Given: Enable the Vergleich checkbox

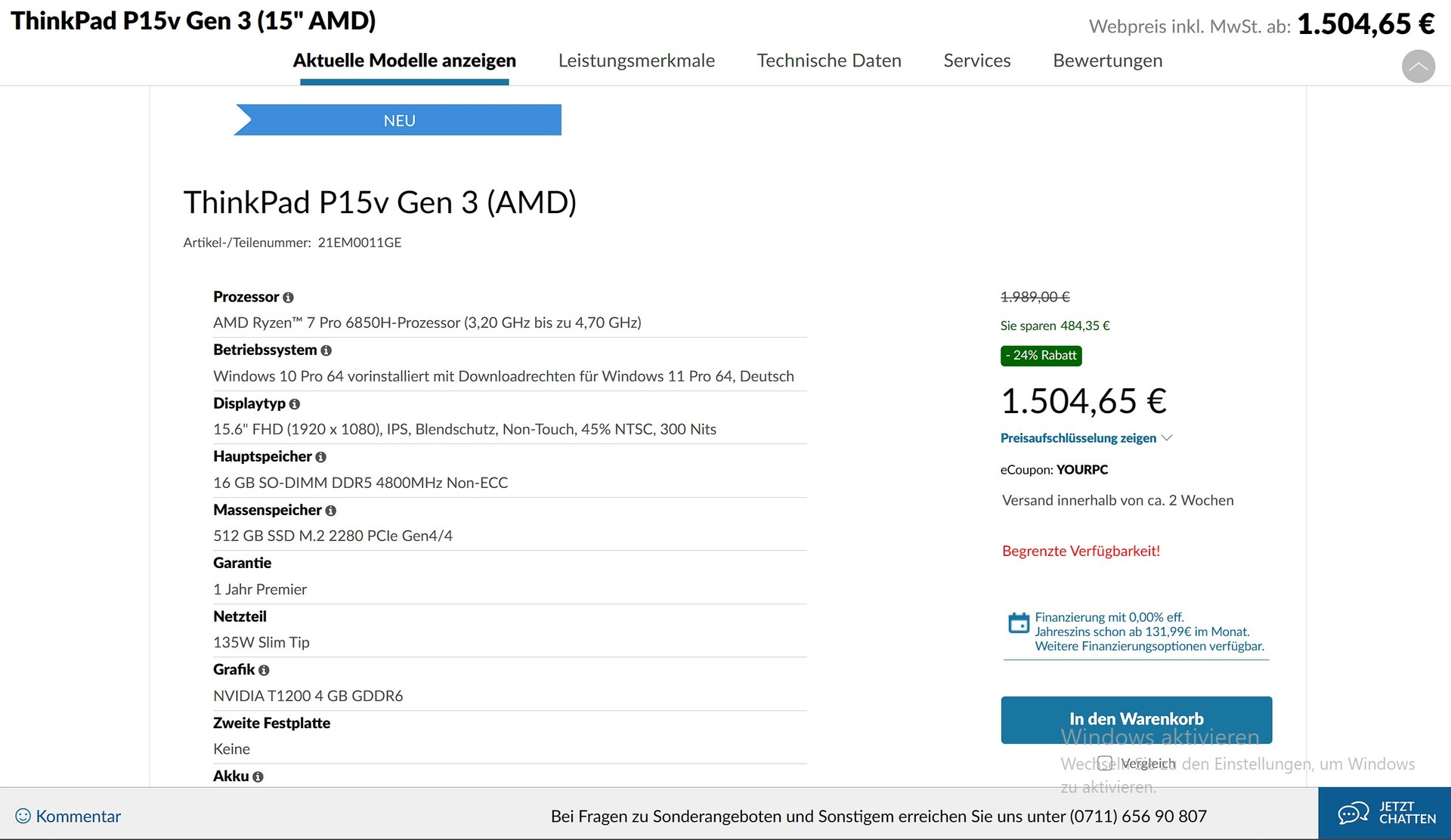Looking at the screenshot, I should (1105, 763).
